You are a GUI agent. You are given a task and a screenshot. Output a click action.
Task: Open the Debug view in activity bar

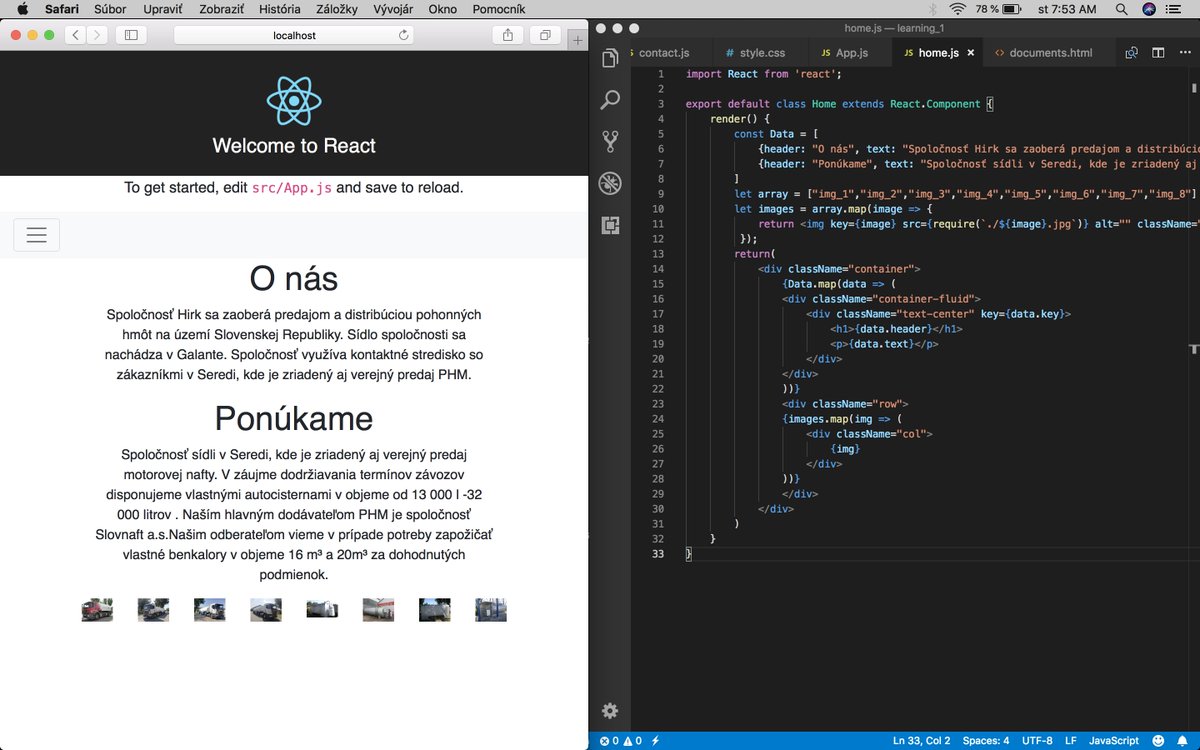[610, 183]
